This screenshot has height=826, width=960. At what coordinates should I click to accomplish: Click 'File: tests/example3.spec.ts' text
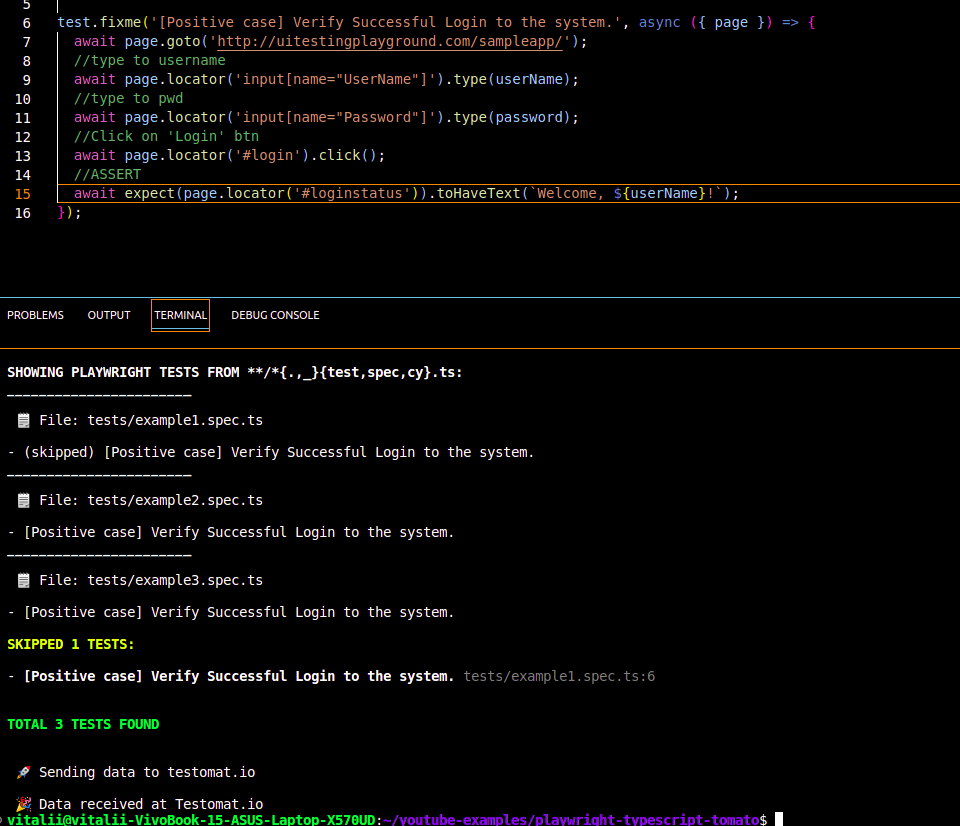[x=151, y=580]
